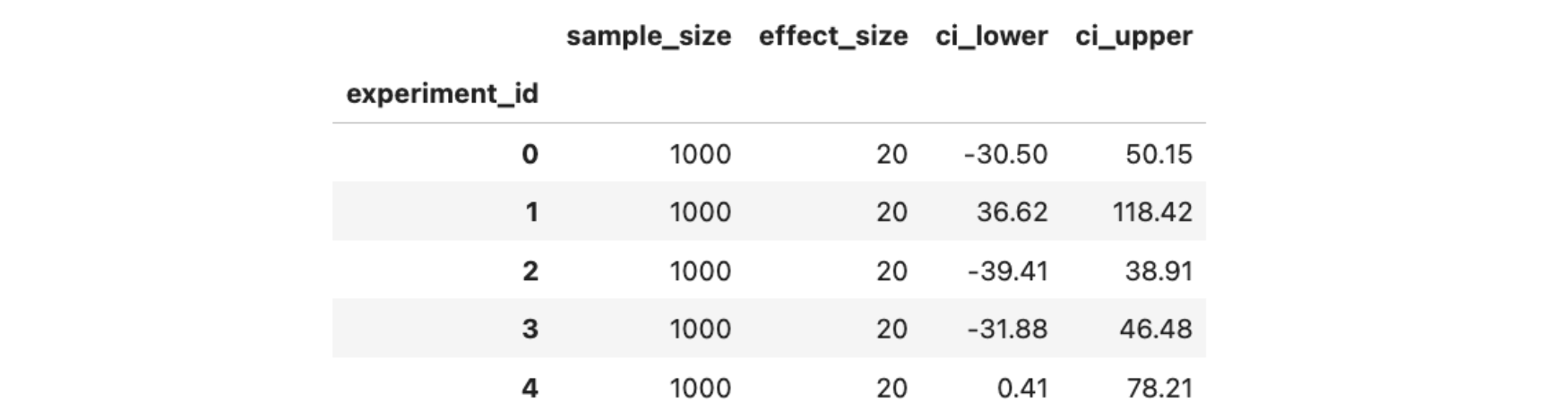Screen dimensions: 1568x419
Task: Select the ci_lower value -31.88
Action: pyautogui.click(x=1007, y=329)
